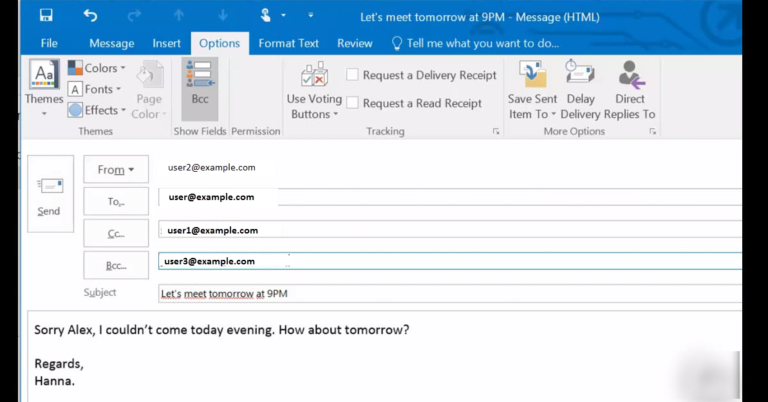Image resolution: width=768 pixels, height=402 pixels.
Task: Open the File tab
Action: coord(49,44)
